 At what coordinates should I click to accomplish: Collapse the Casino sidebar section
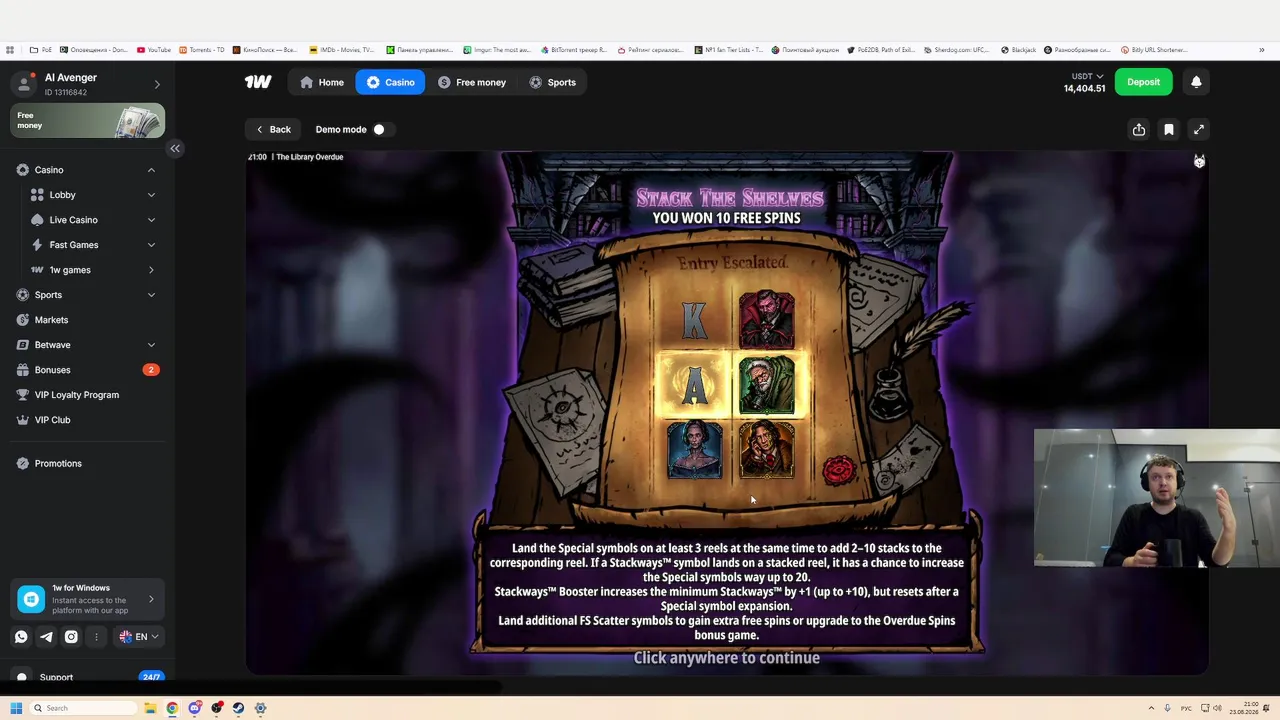(x=151, y=170)
